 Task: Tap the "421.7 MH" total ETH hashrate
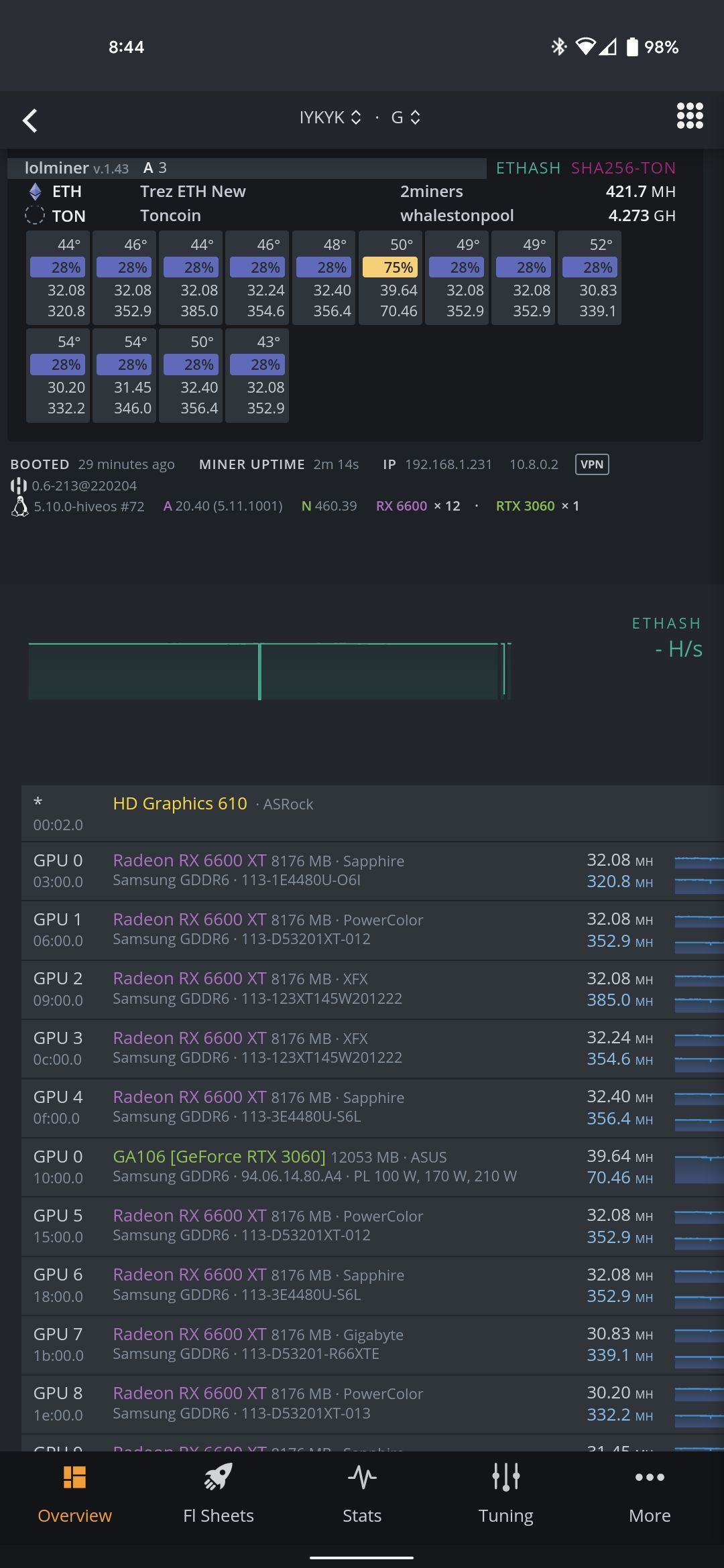641,192
